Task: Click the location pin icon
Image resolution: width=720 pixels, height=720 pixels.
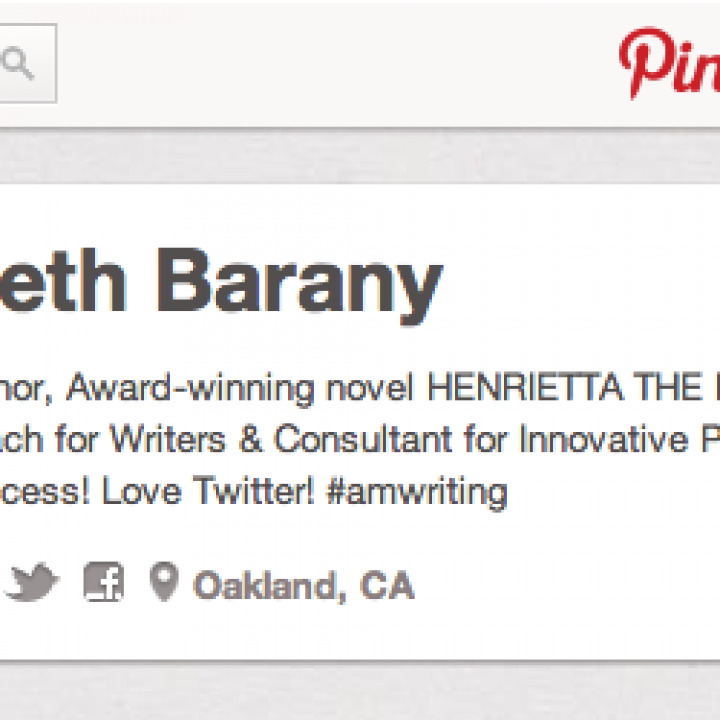Action: tap(163, 582)
